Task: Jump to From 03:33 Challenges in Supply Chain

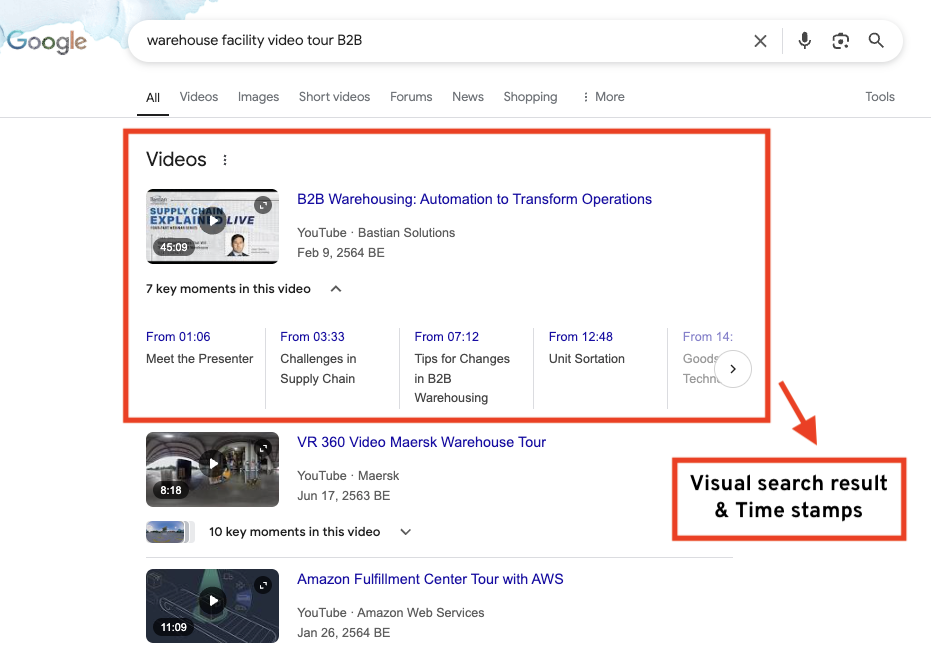Action: (318, 357)
